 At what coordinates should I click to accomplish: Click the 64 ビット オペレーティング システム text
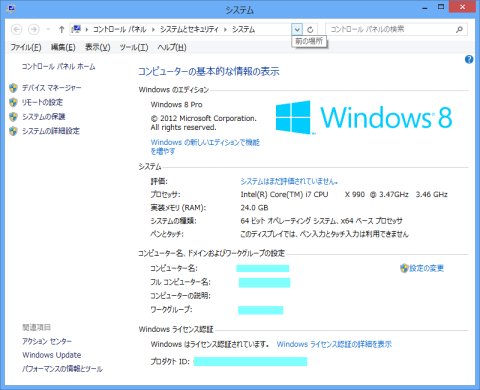coord(290,221)
